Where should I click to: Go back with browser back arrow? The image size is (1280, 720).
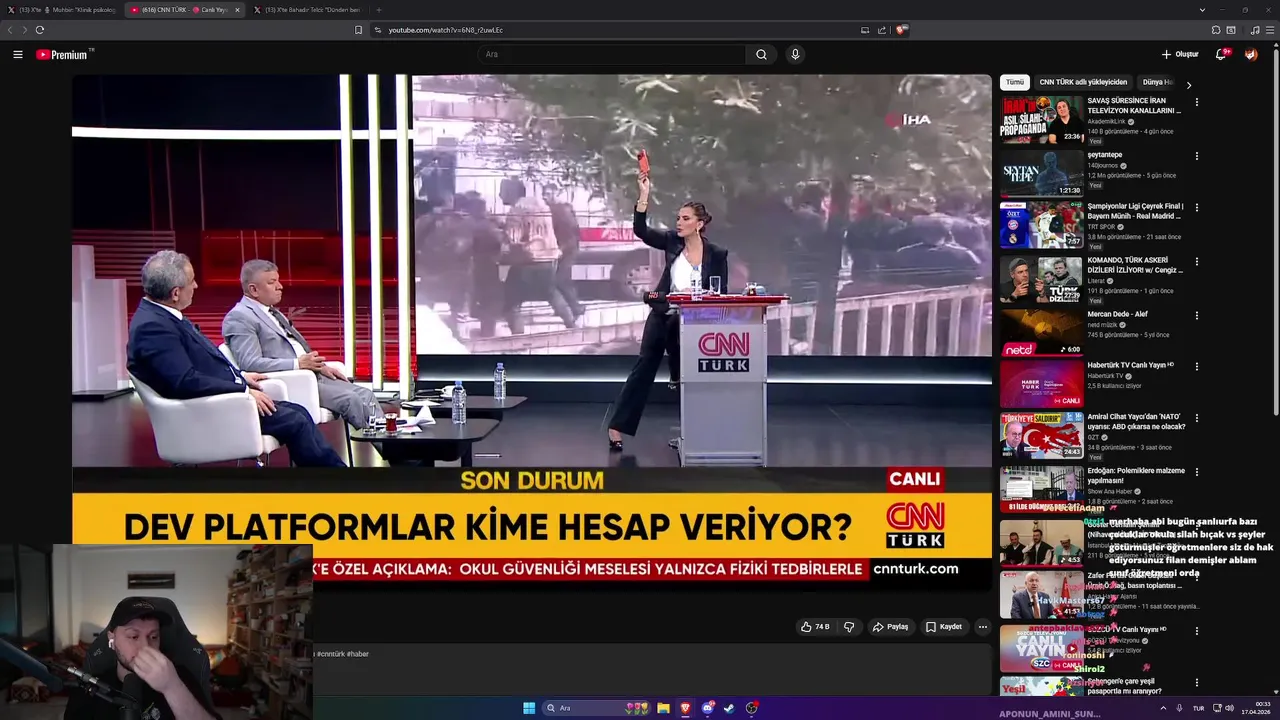pyautogui.click(x=10, y=30)
